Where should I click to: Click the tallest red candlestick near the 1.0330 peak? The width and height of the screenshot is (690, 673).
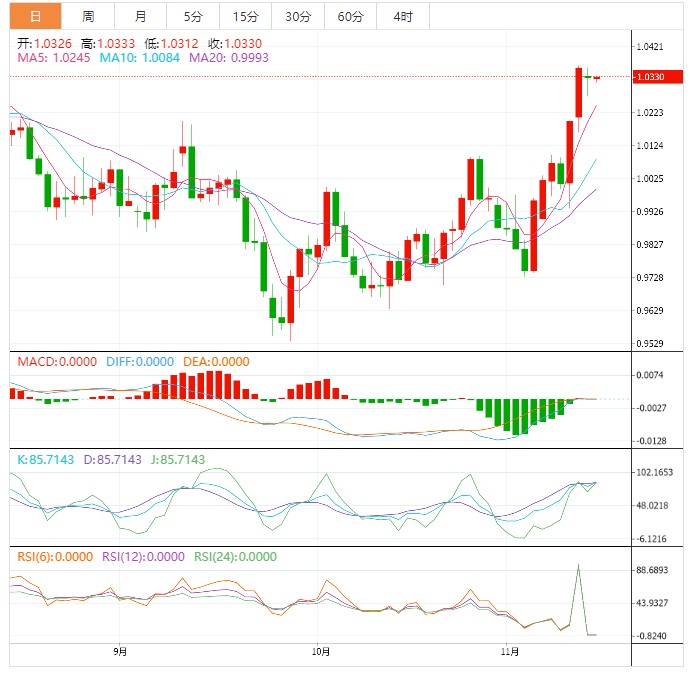coord(579,92)
